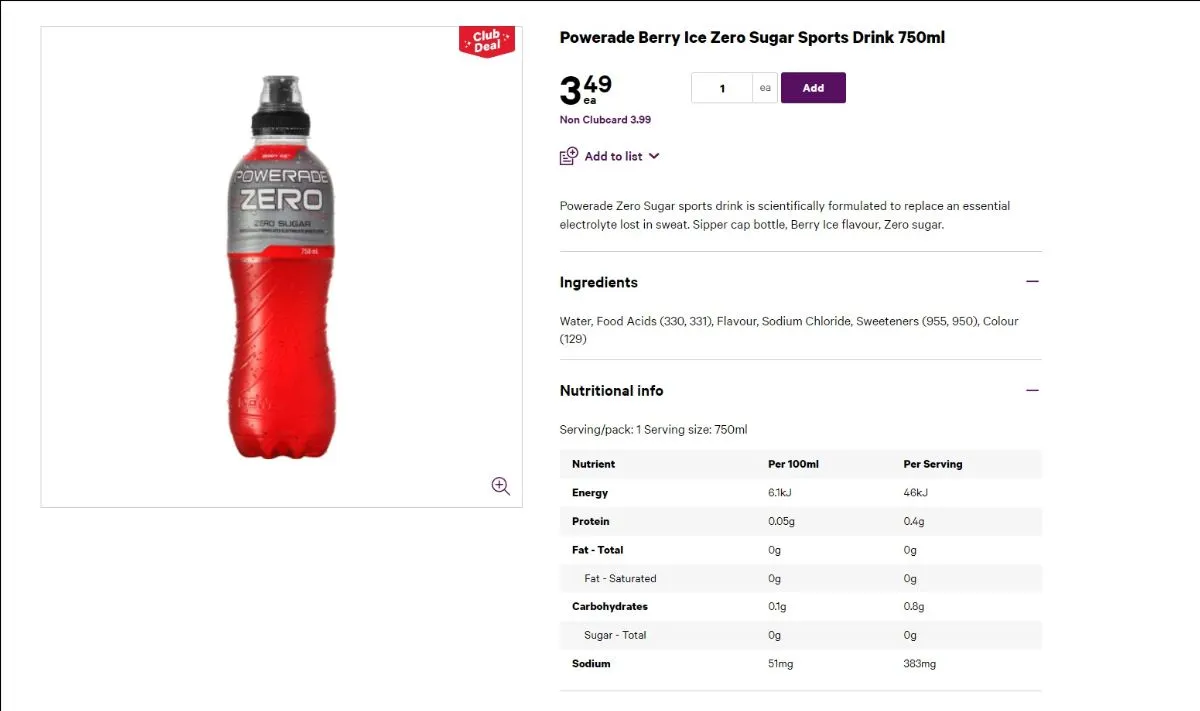Screen dimensions: 1200x711
Task: Toggle the Nutritional info section heading
Action: (x=612, y=391)
